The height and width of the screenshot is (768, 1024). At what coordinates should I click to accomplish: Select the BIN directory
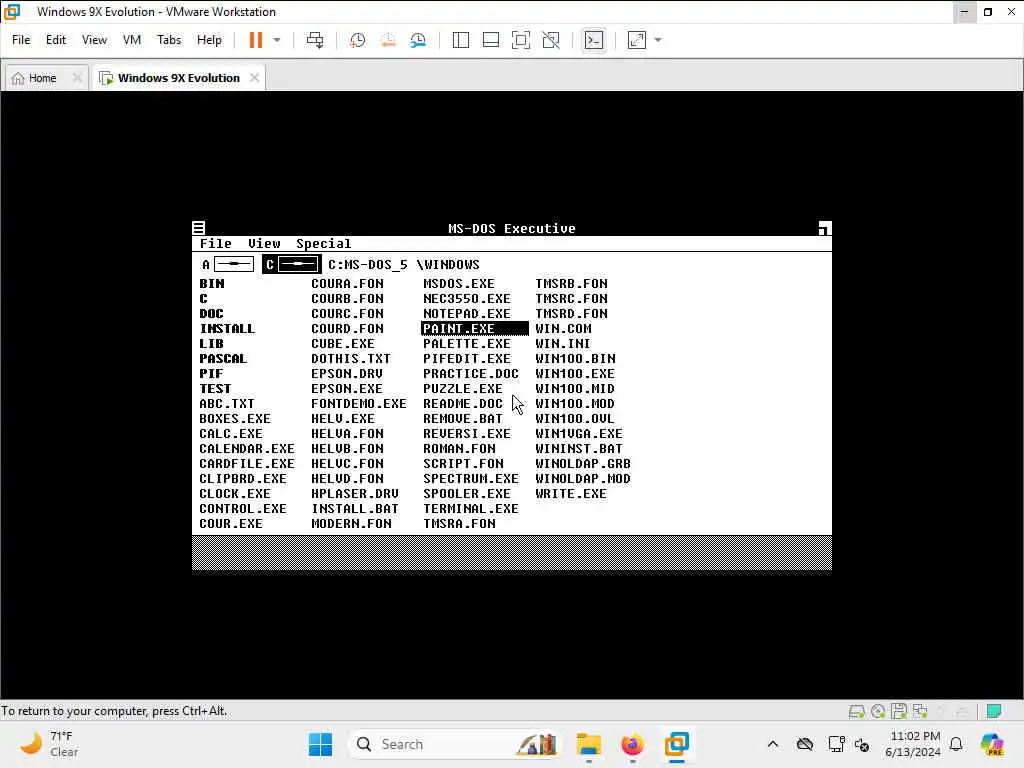coord(212,283)
